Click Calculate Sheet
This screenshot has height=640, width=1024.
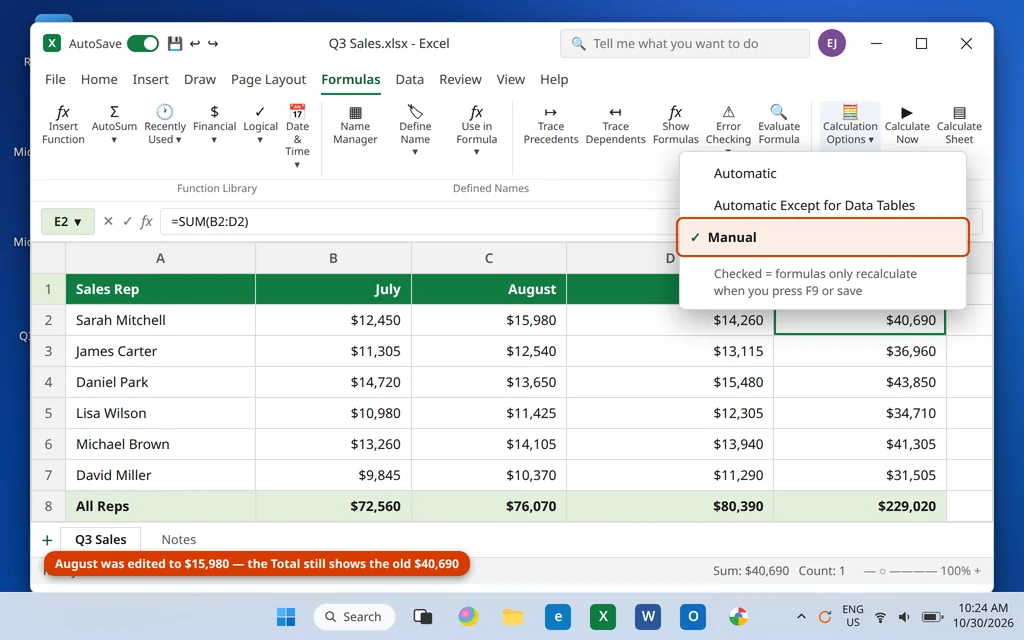click(x=959, y=125)
